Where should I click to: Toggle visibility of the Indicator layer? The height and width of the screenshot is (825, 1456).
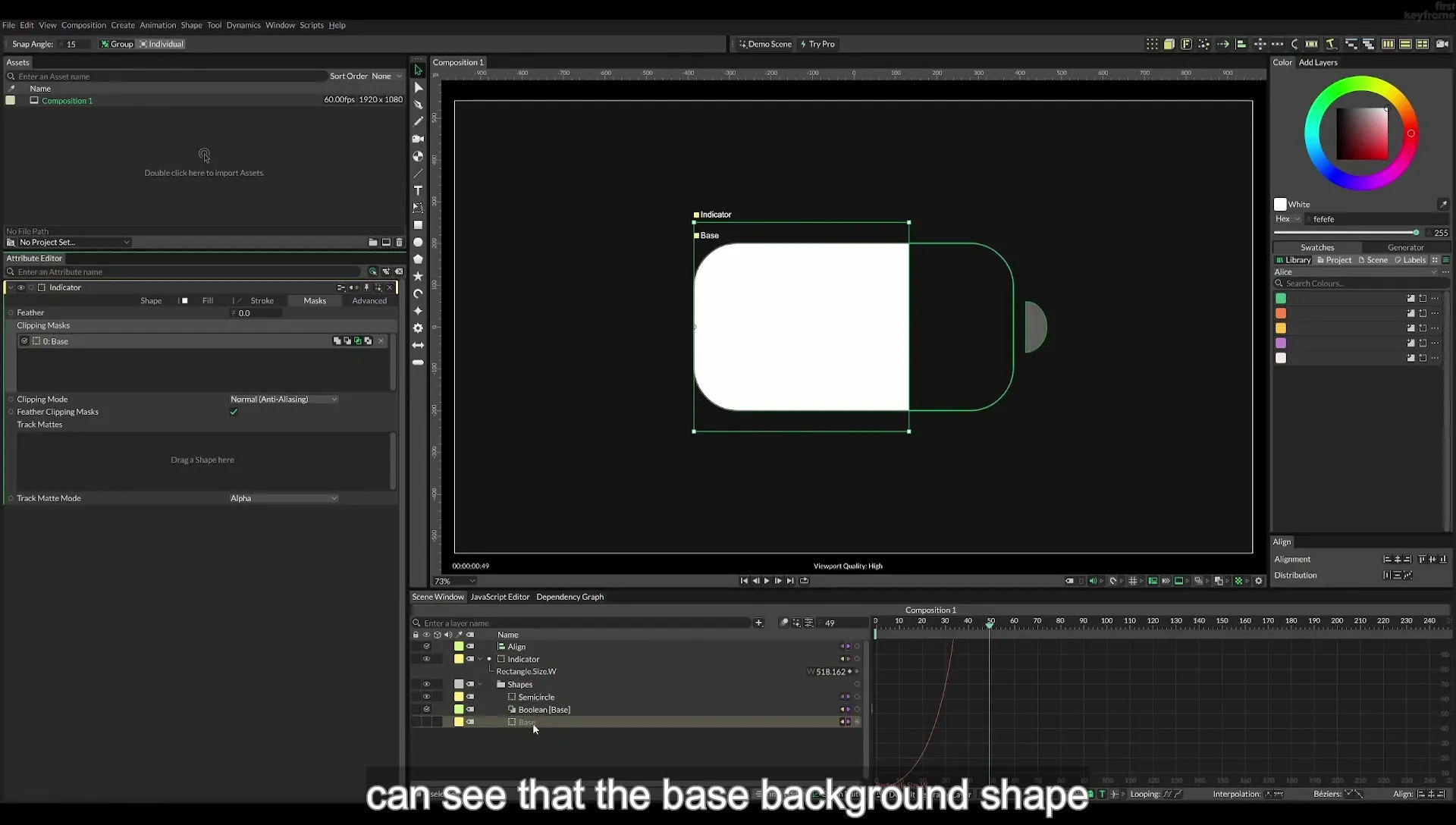click(426, 659)
